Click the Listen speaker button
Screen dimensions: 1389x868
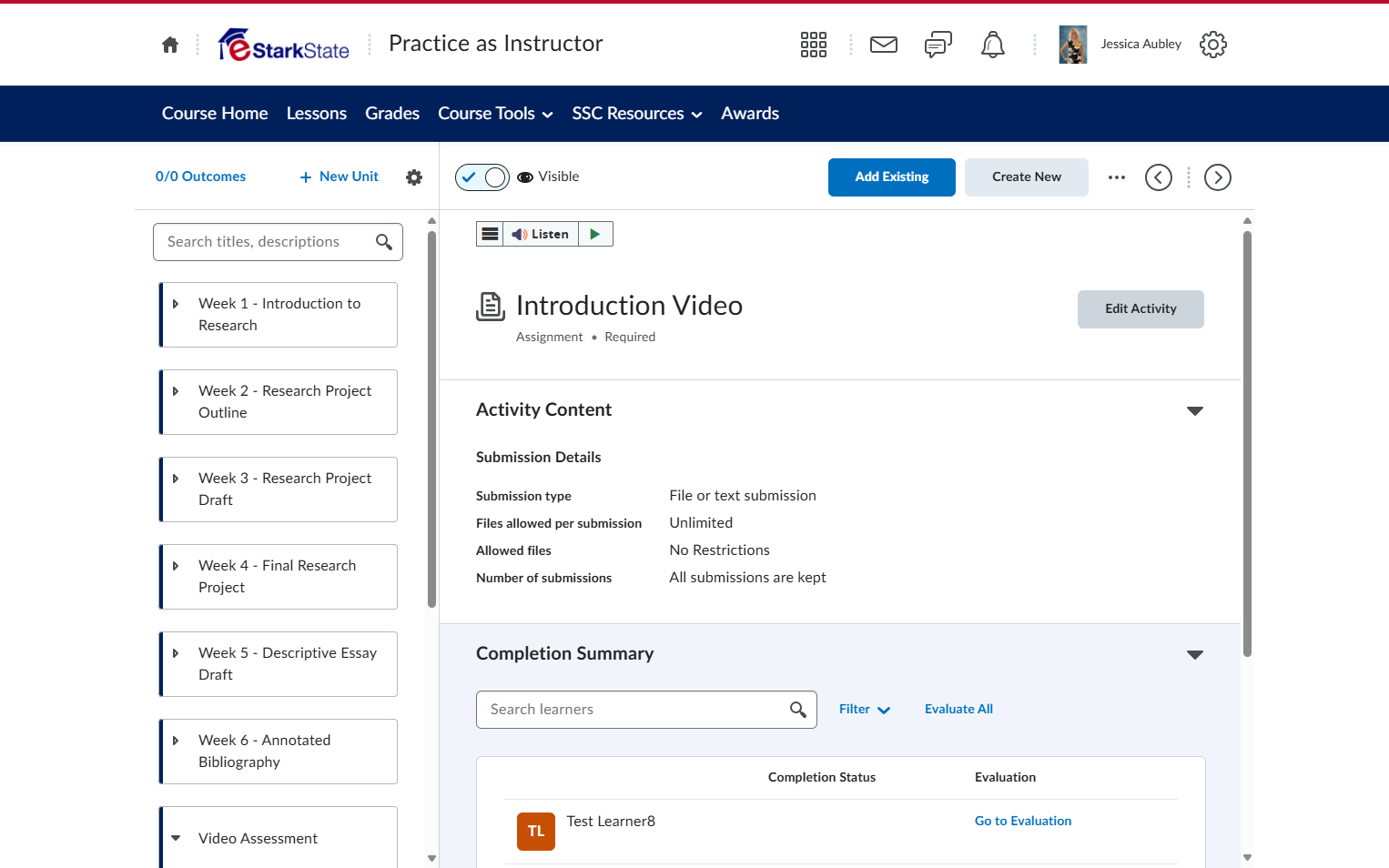541,234
